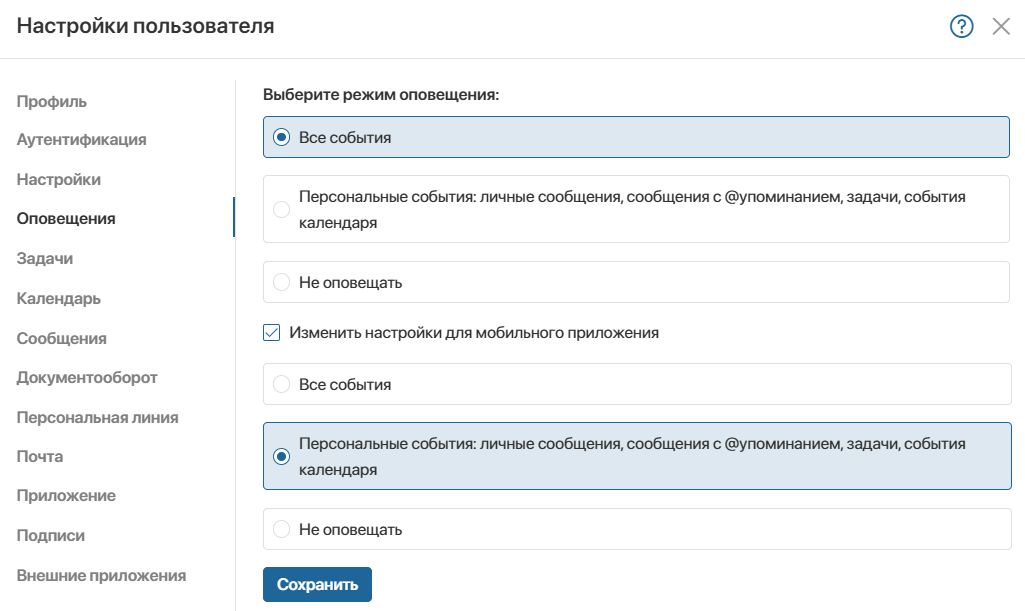Open the Профиль settings section

pos(52,102)
